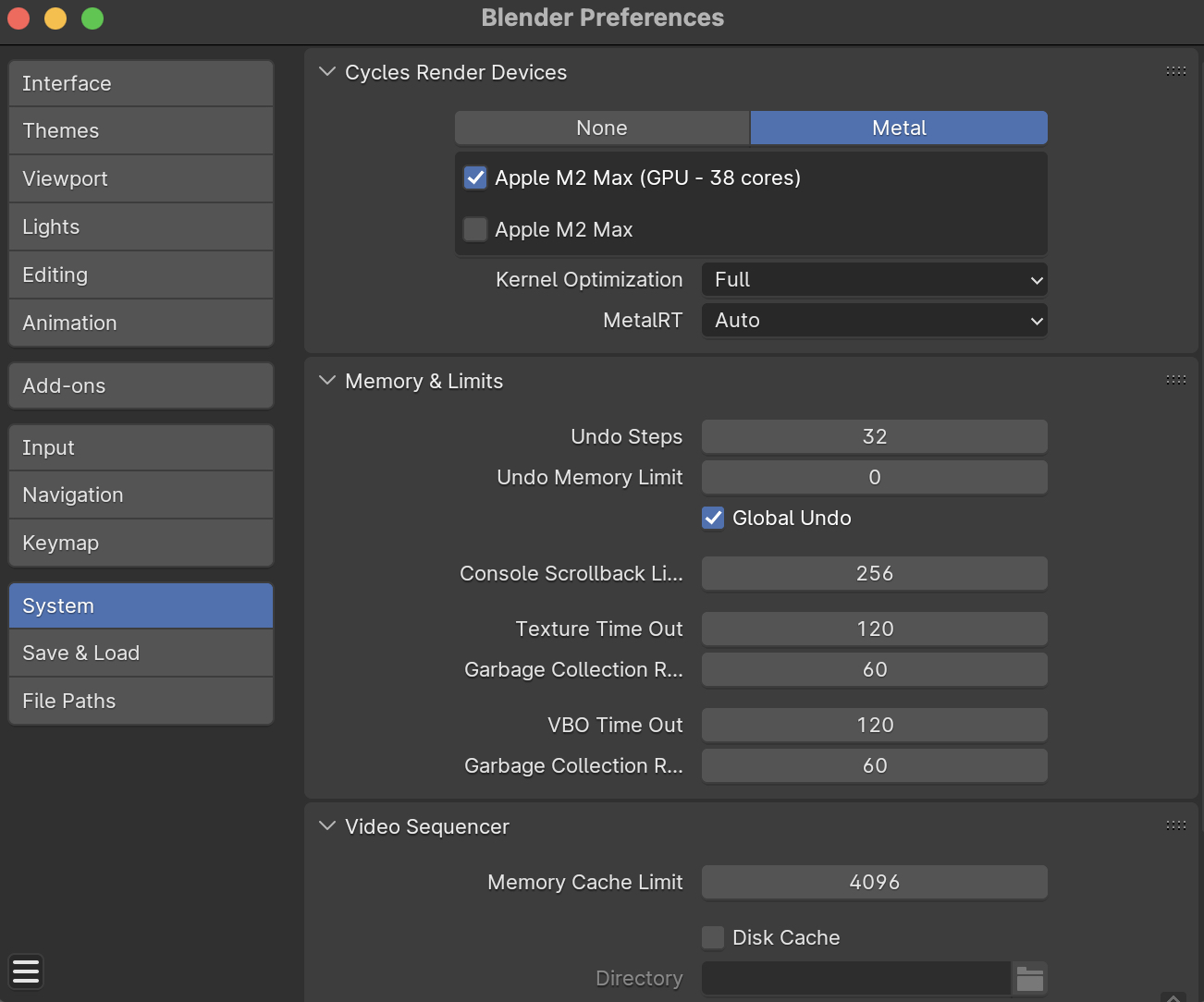The width and height of the screenshot is (1204, 1002).
Task: Click the Memory Cache Limit label
Action: click(x=585, y=882)
